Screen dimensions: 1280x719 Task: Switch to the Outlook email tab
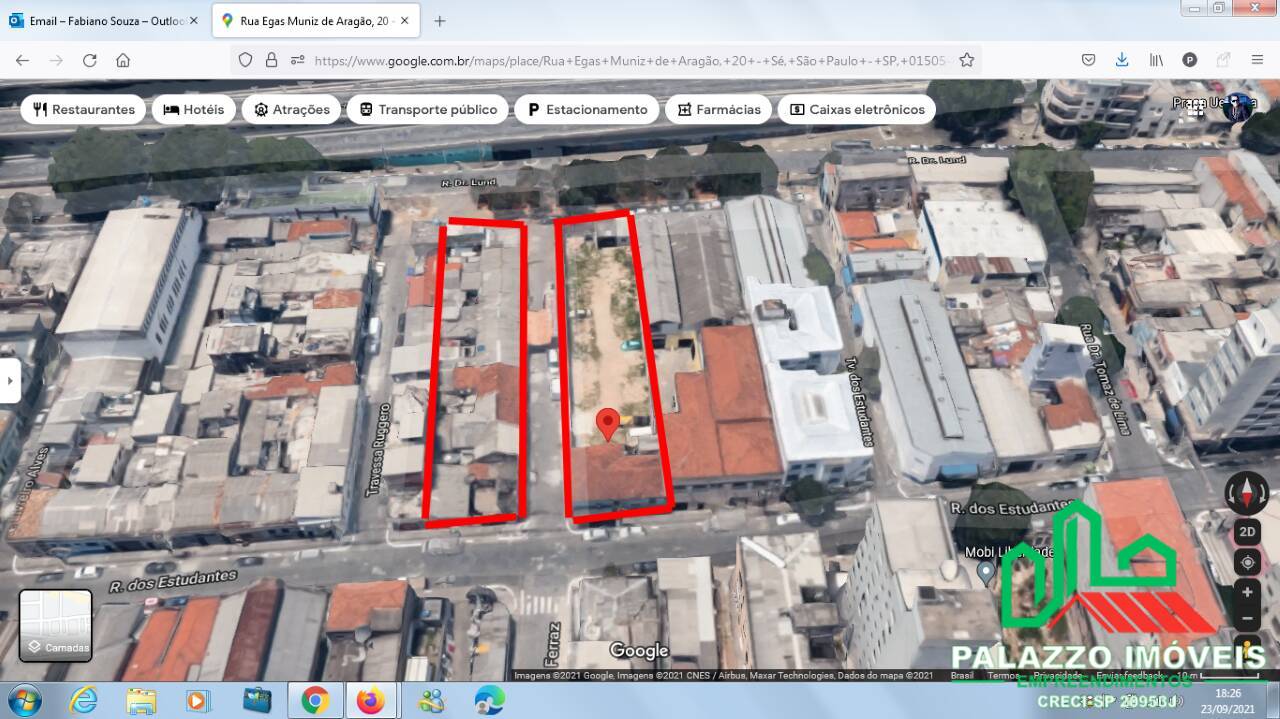pyautogui.click(x=100, y=19)
